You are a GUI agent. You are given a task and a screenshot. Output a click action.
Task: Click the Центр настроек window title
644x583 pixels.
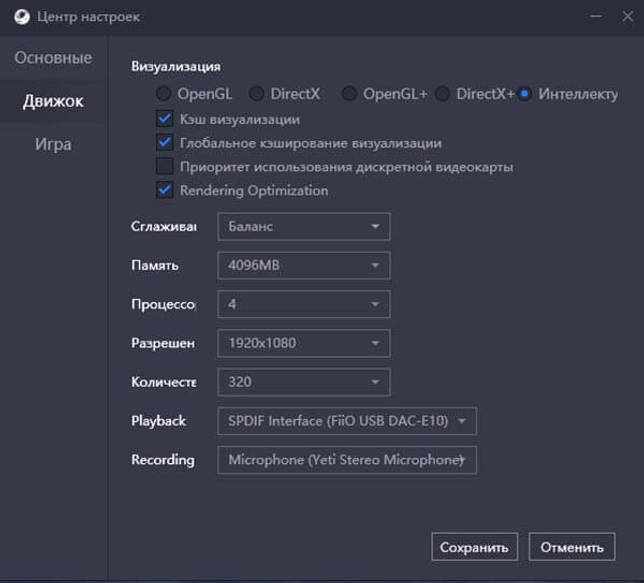(88, 17)
